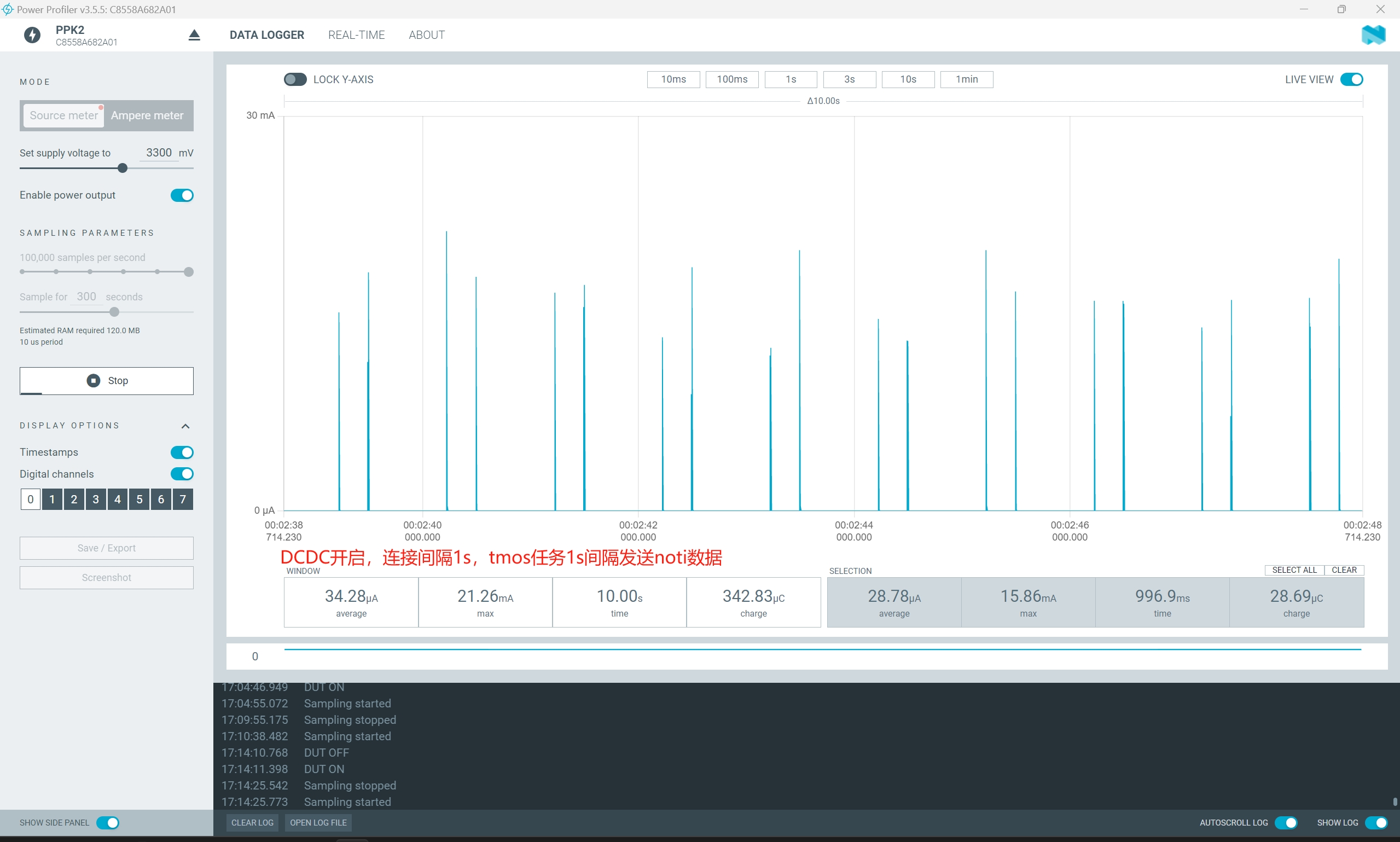The width and height of the screenshot is (1400, 842).
Task: Turn off Live View
Action: [x=1351, y=79]
